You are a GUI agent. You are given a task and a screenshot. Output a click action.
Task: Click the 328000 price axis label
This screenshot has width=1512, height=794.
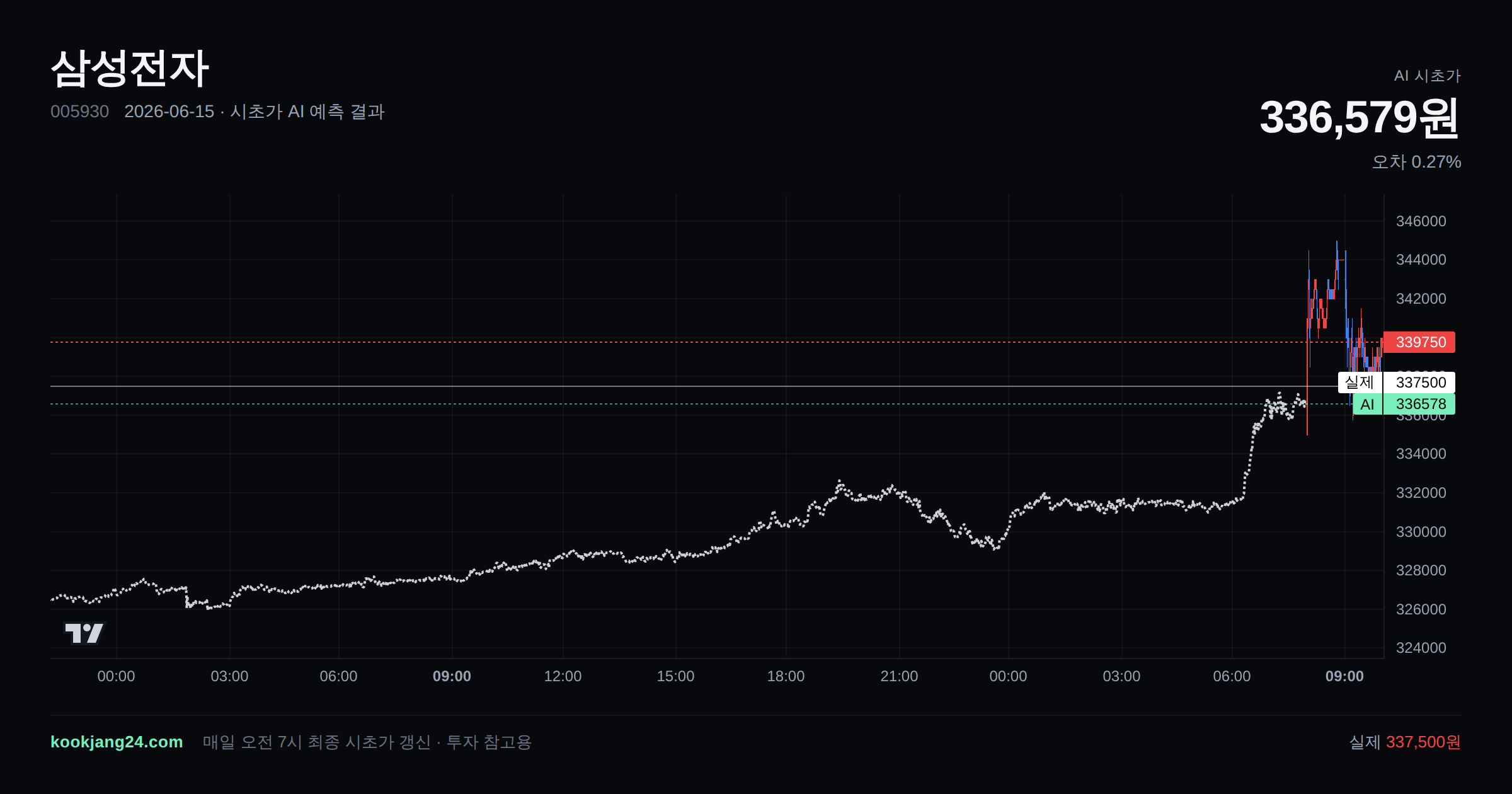point(1421,570)
